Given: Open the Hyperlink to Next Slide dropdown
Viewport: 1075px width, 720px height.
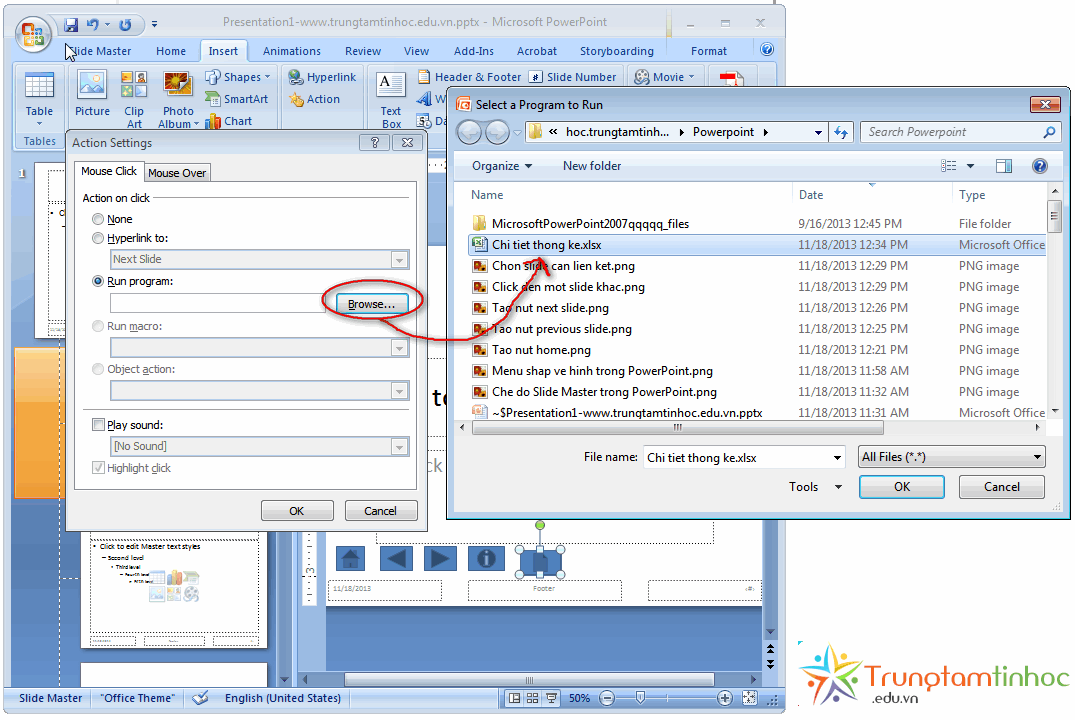Looking at the screenshot, I should click(x=399, y=259).
